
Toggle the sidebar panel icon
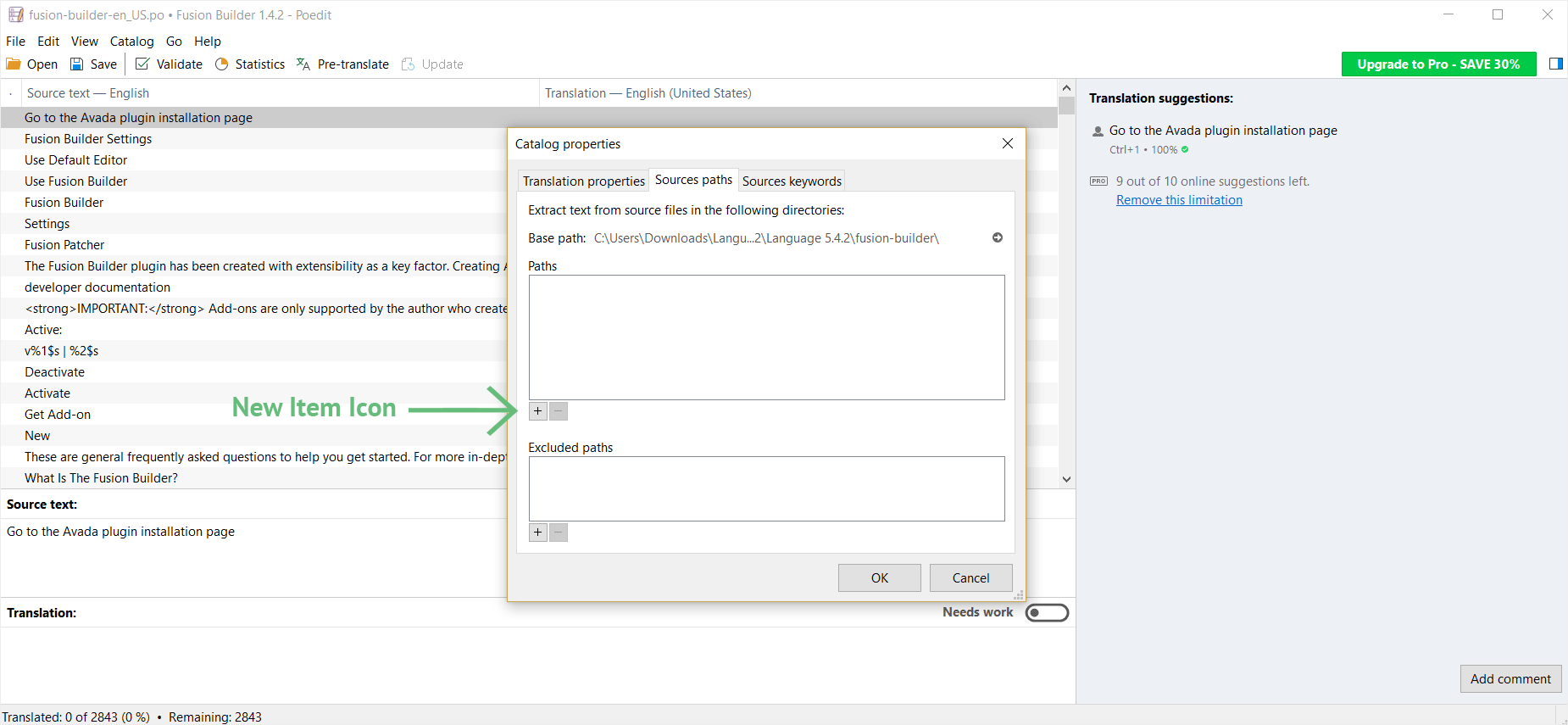(x=1555, y=64)
